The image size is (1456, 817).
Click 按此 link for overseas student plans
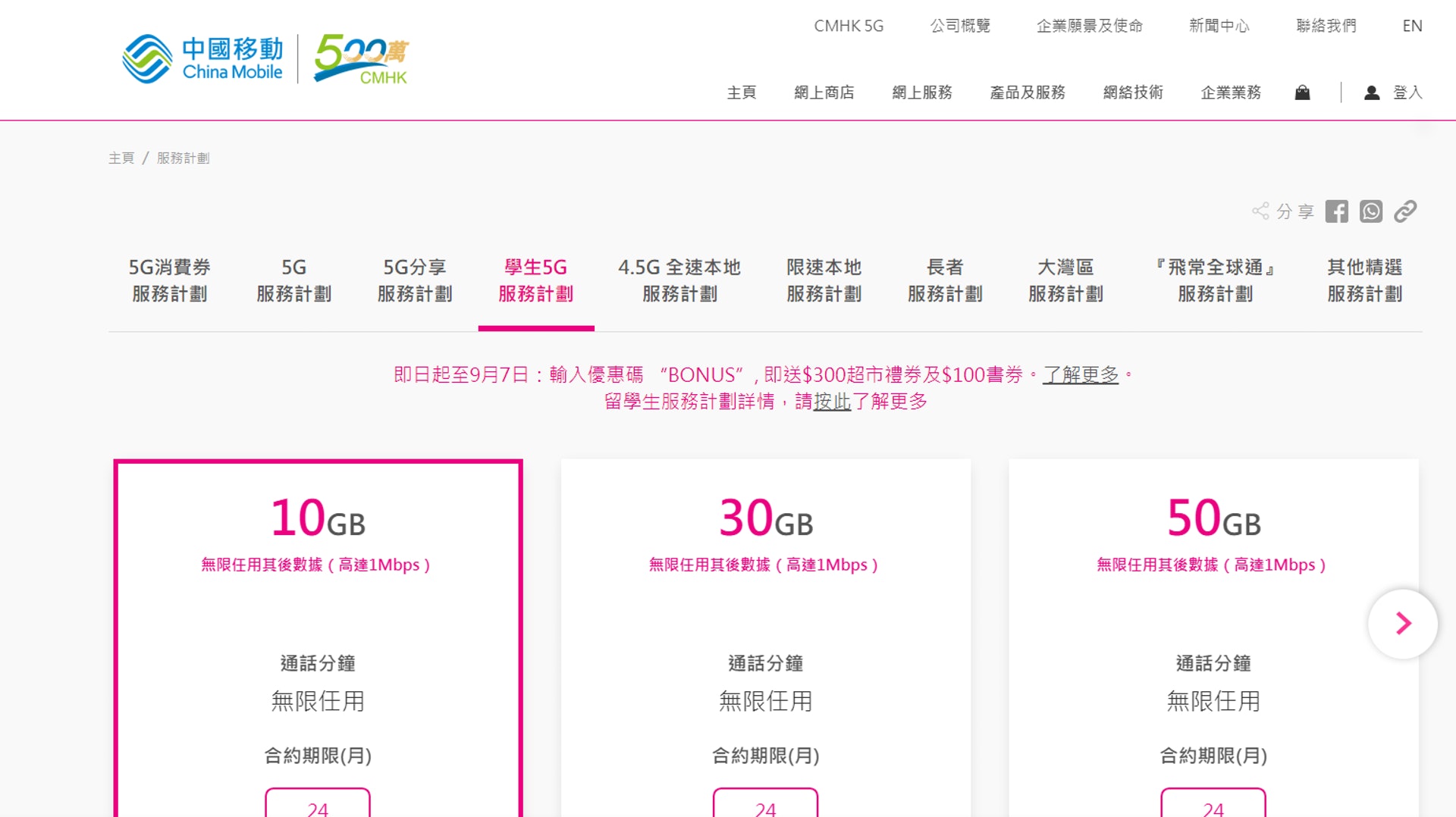coord(832,402)
